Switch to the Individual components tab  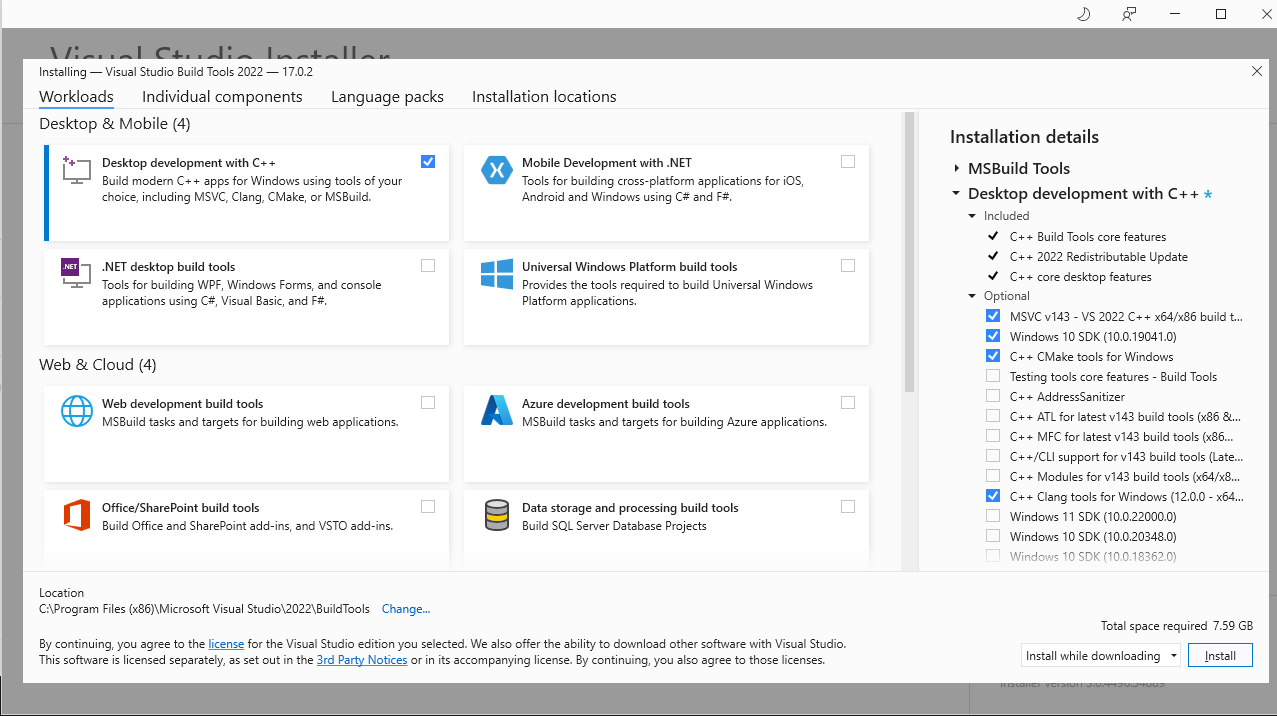222,97
